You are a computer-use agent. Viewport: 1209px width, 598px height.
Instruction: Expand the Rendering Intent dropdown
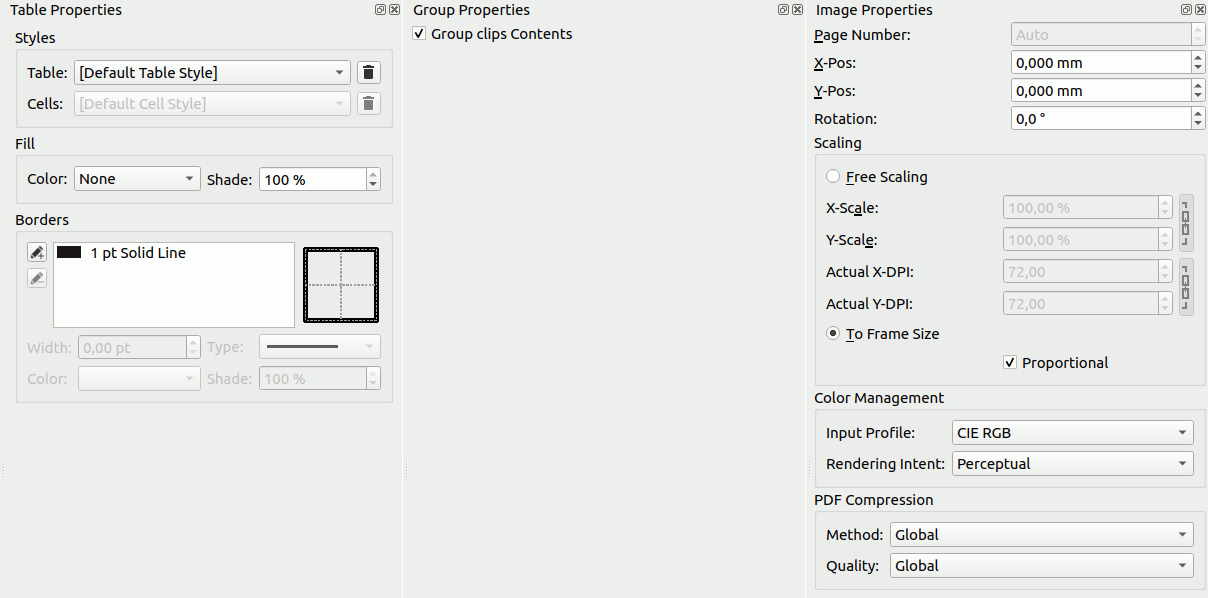click(x=1072, y=464)
